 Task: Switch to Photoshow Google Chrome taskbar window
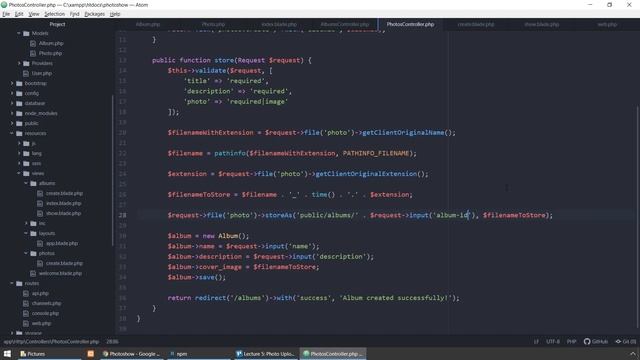(131, 354)
